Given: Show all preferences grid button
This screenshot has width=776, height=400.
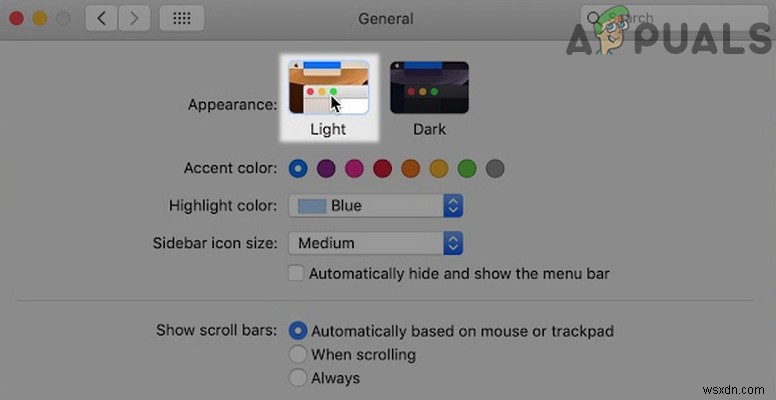Looking at the screenshot, I should pyautogui.click(x=181, y=18).
